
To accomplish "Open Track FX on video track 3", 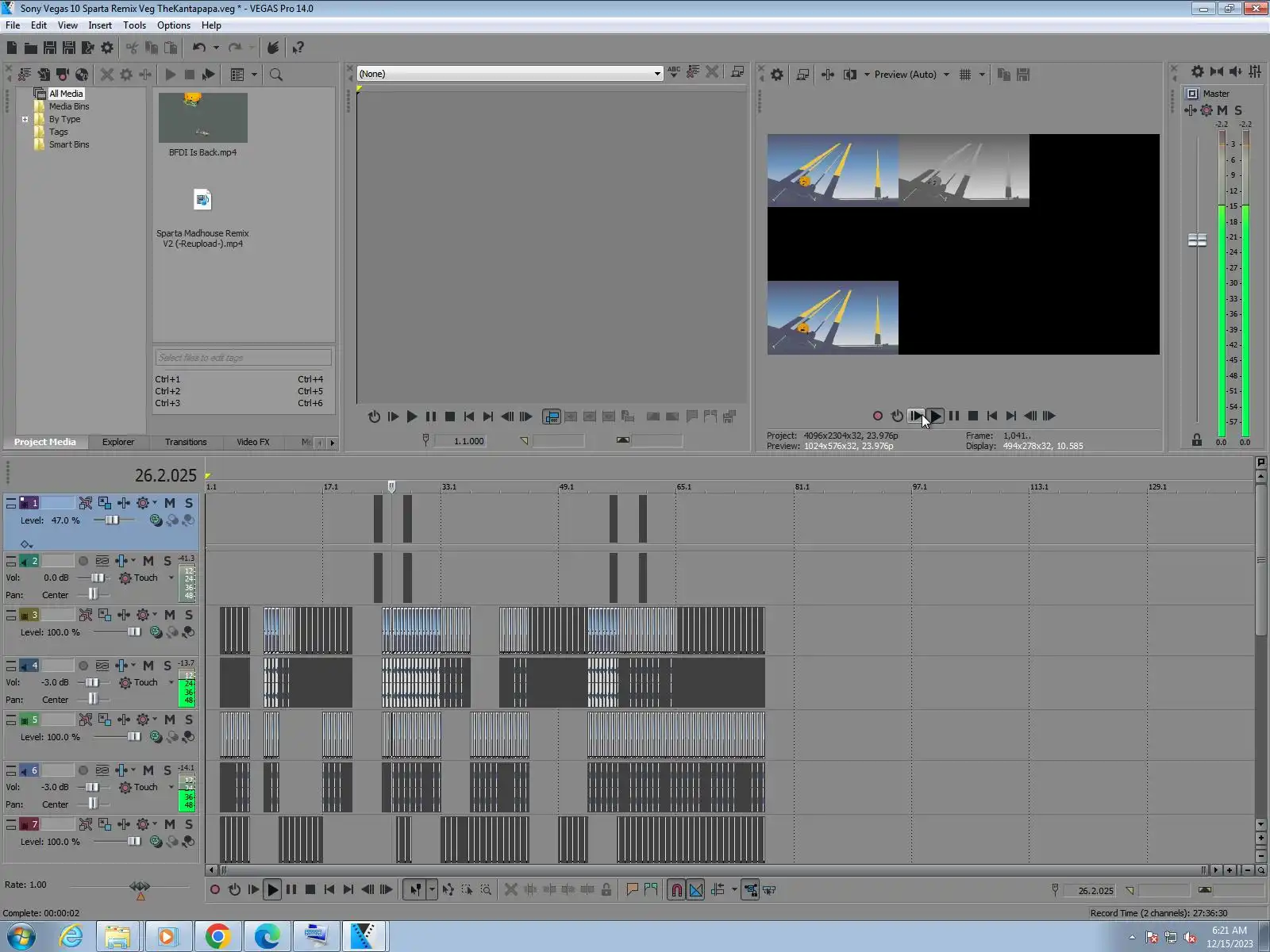I will click(124, 615).
